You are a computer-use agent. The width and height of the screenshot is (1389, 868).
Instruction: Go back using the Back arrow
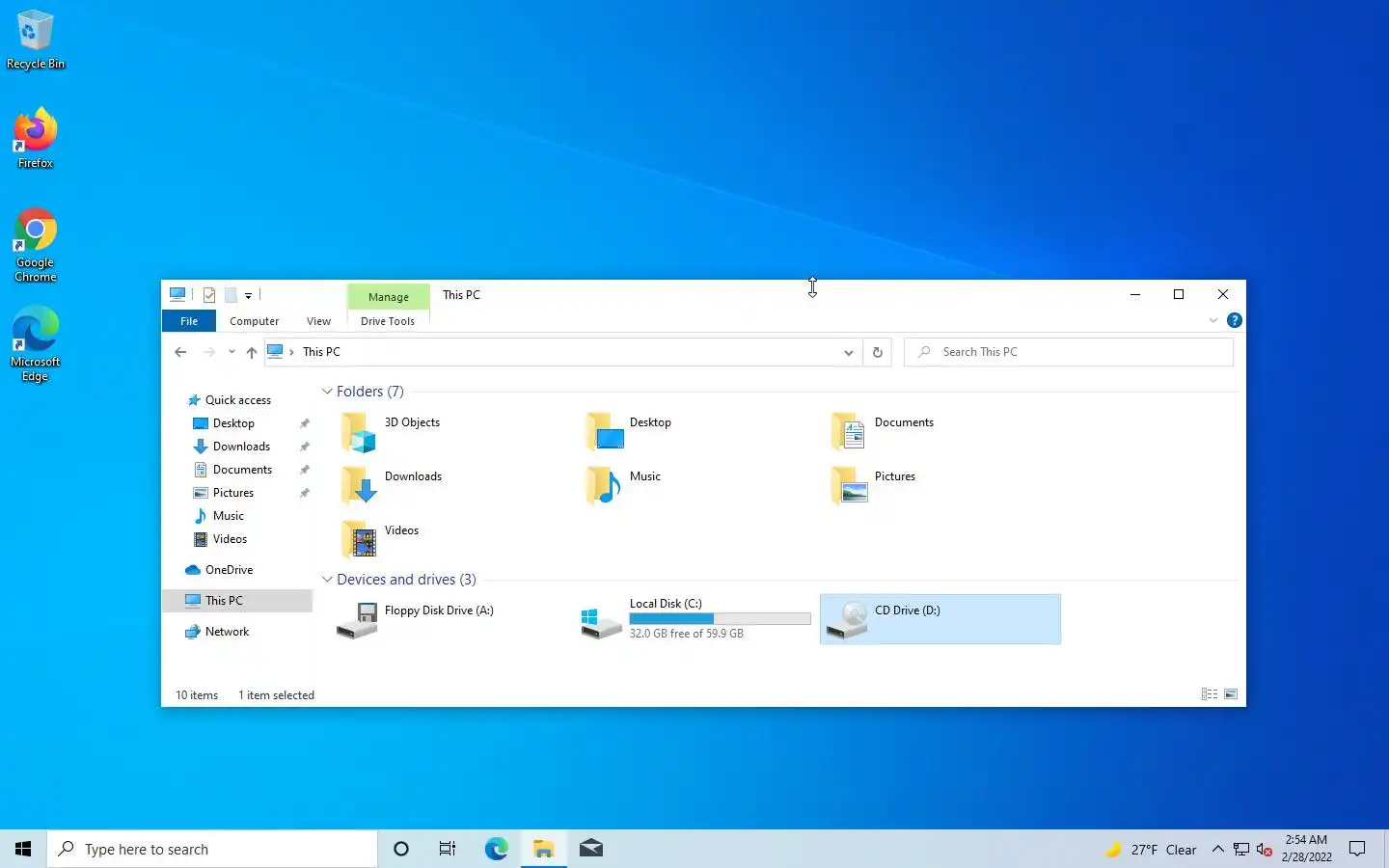pyautogui.click(x=180, y=352)
